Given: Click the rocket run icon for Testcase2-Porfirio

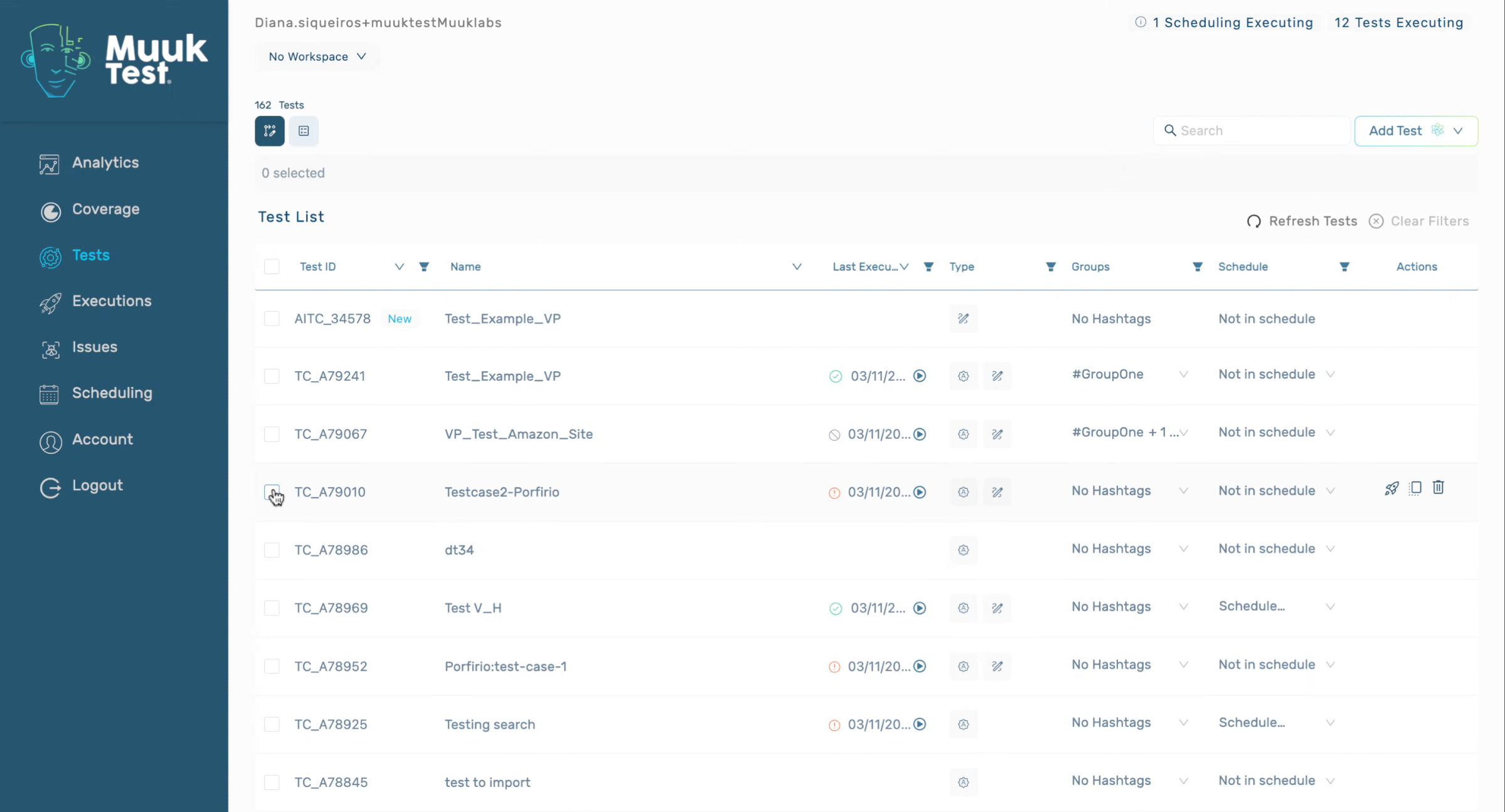Looking at the screenshot, I should (1391, 488).
